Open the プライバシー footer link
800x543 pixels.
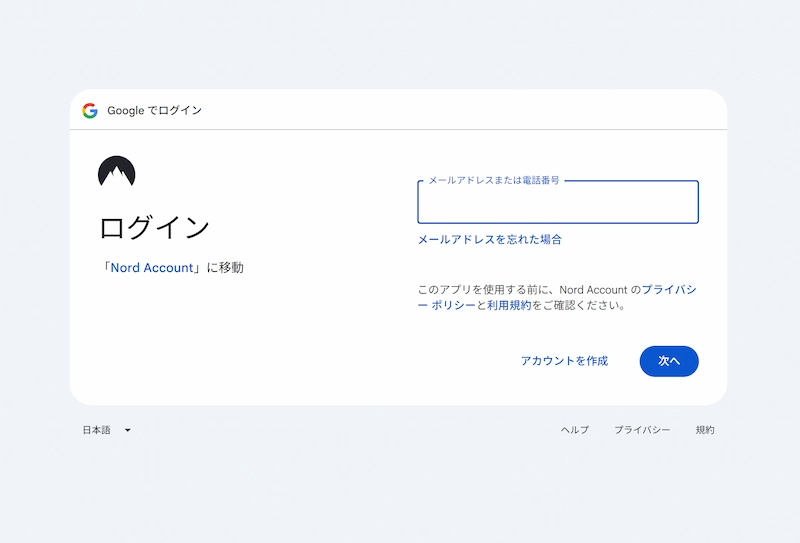point(642,430)
